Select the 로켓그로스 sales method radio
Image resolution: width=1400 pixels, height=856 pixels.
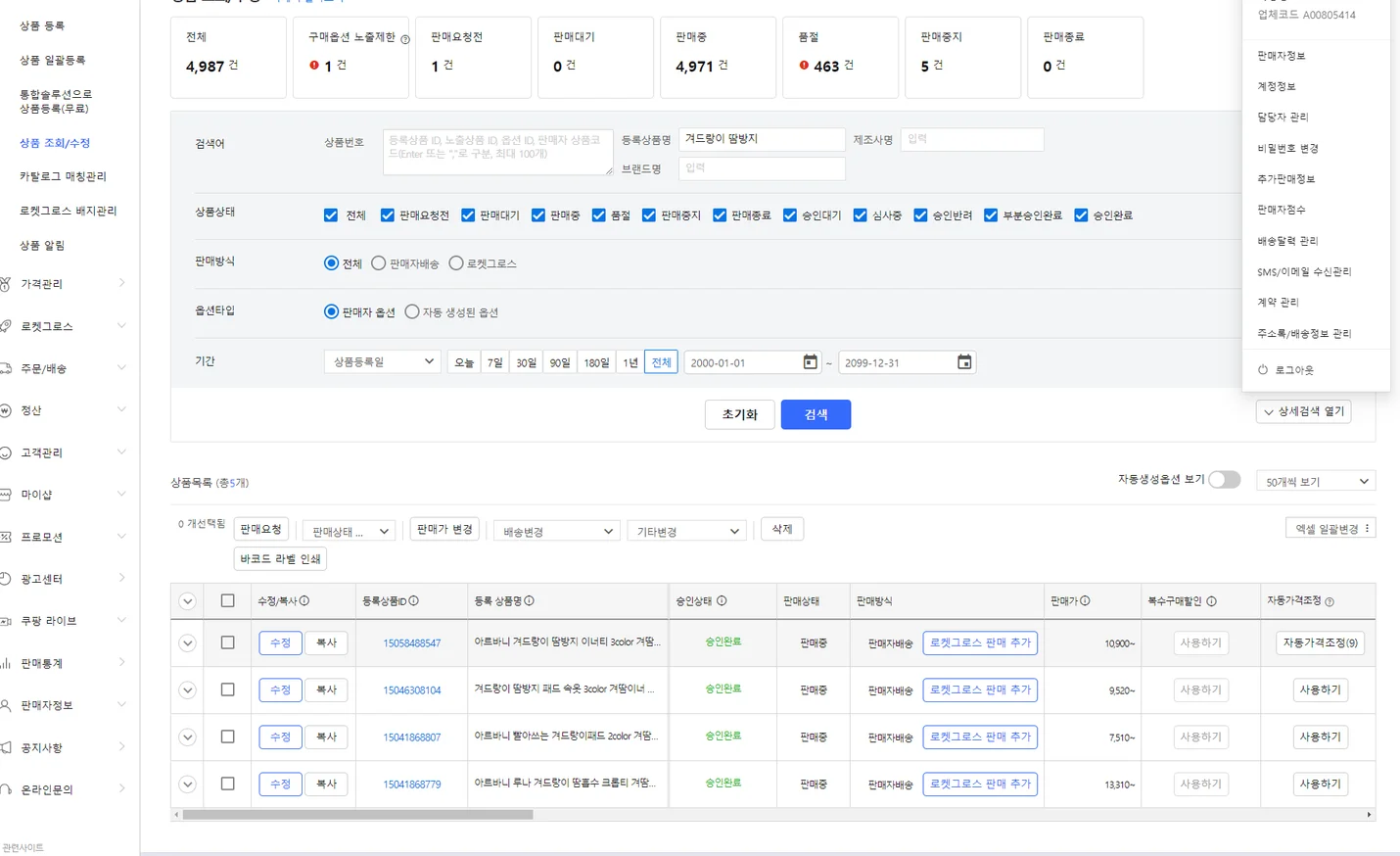point(456,263)
